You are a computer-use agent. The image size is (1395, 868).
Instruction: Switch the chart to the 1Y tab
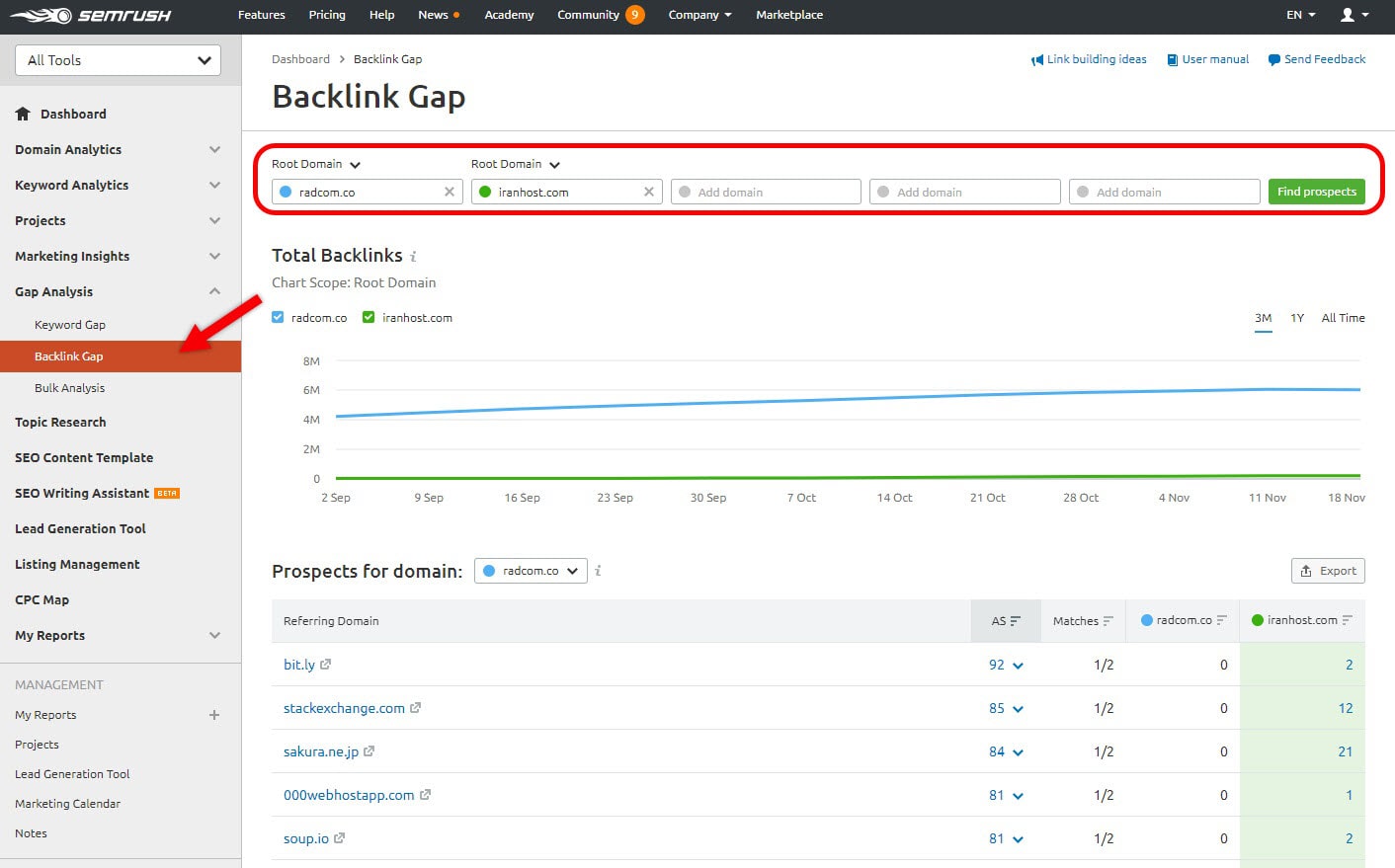point(1297,318)
